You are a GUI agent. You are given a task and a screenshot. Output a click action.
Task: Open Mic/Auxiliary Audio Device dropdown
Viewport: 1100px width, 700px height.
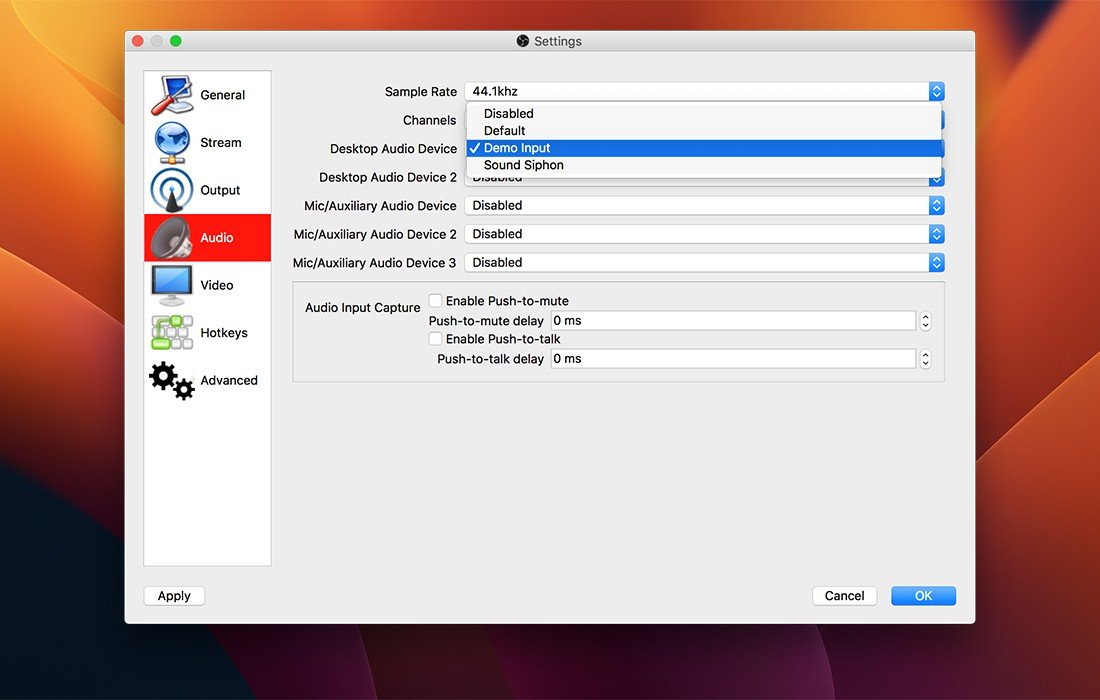point(704,205)
